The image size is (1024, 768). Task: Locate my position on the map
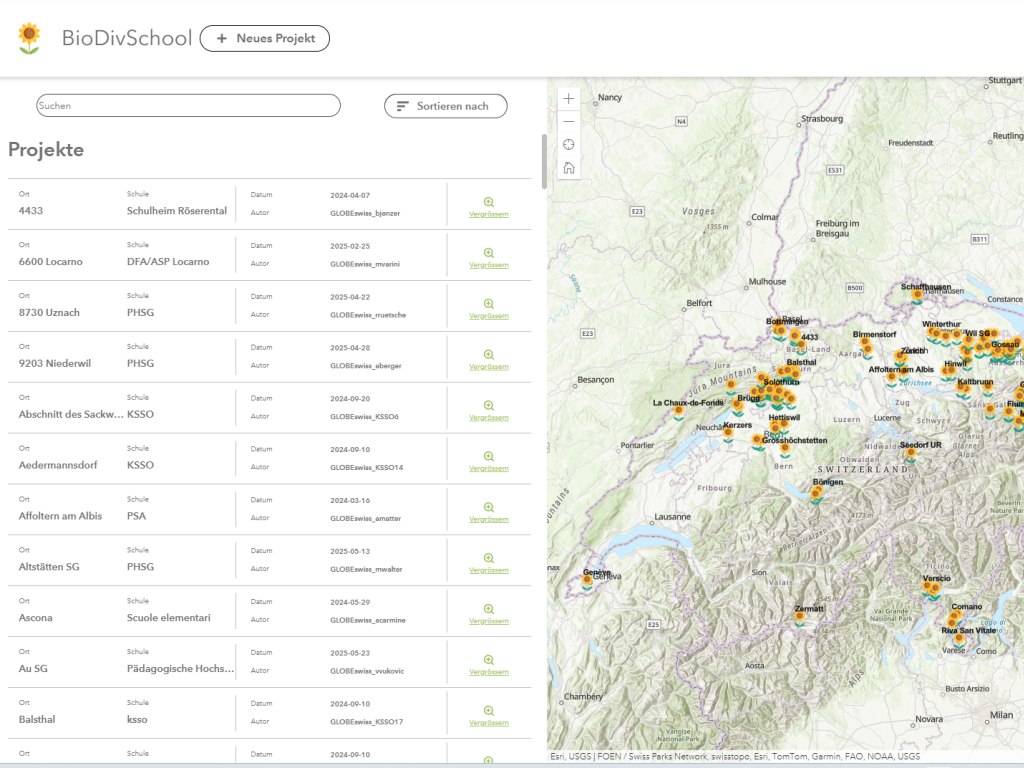point(569,145)
